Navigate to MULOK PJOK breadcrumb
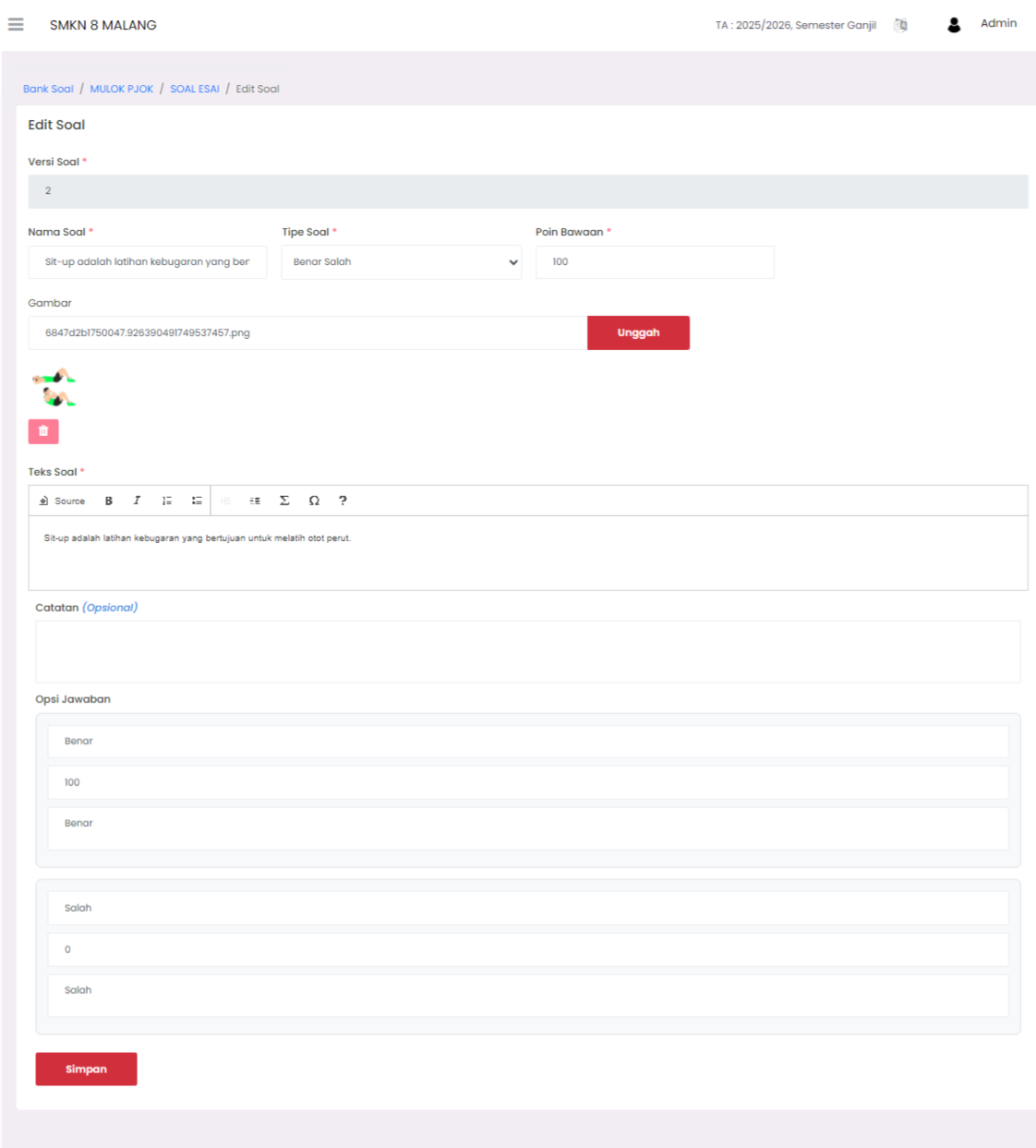1036x1148 pixels. tap(122, 89)
